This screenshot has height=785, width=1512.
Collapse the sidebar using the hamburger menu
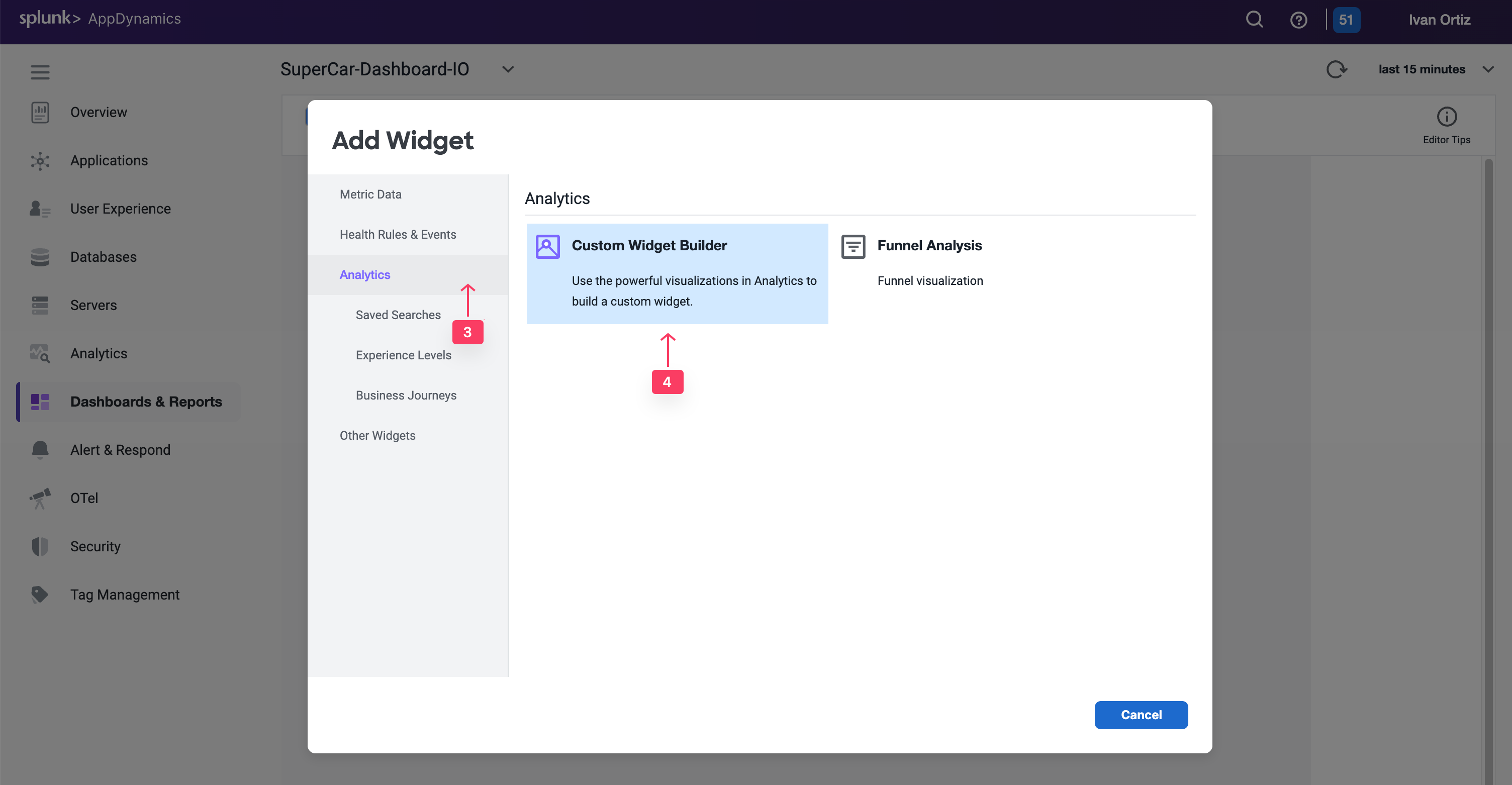(39, 71)
